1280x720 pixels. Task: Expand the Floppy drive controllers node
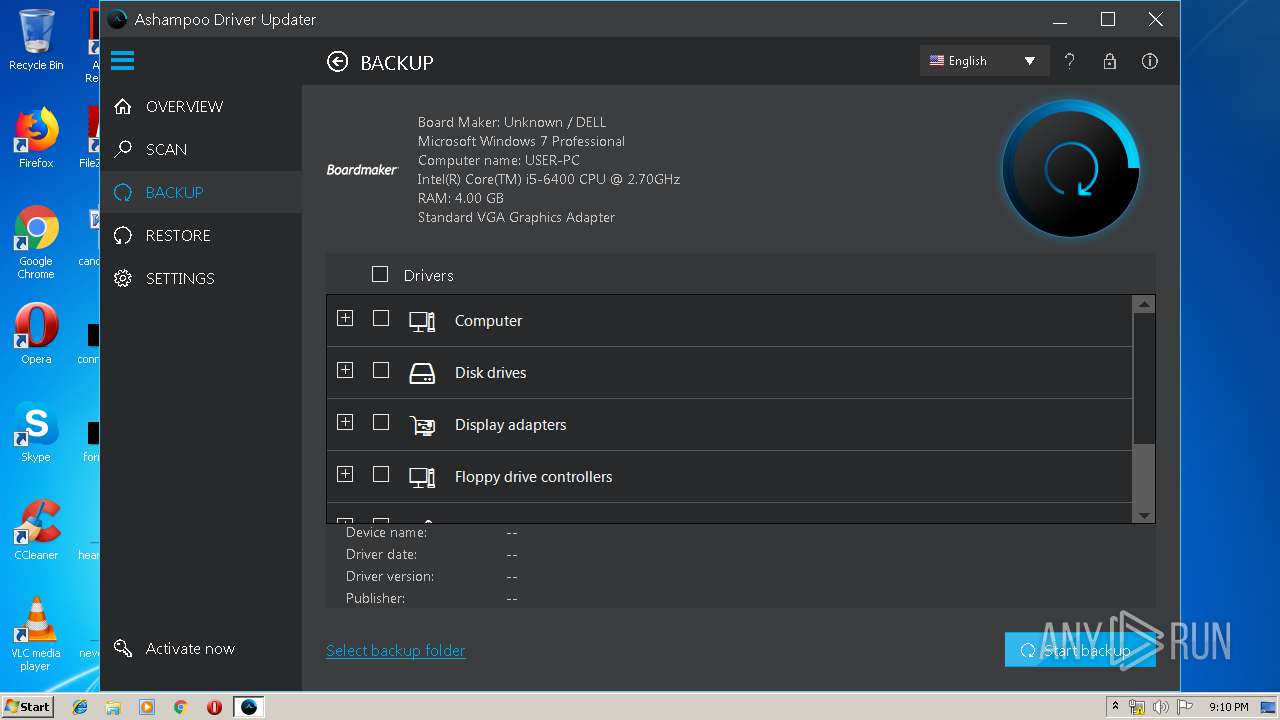click(345, 474)
